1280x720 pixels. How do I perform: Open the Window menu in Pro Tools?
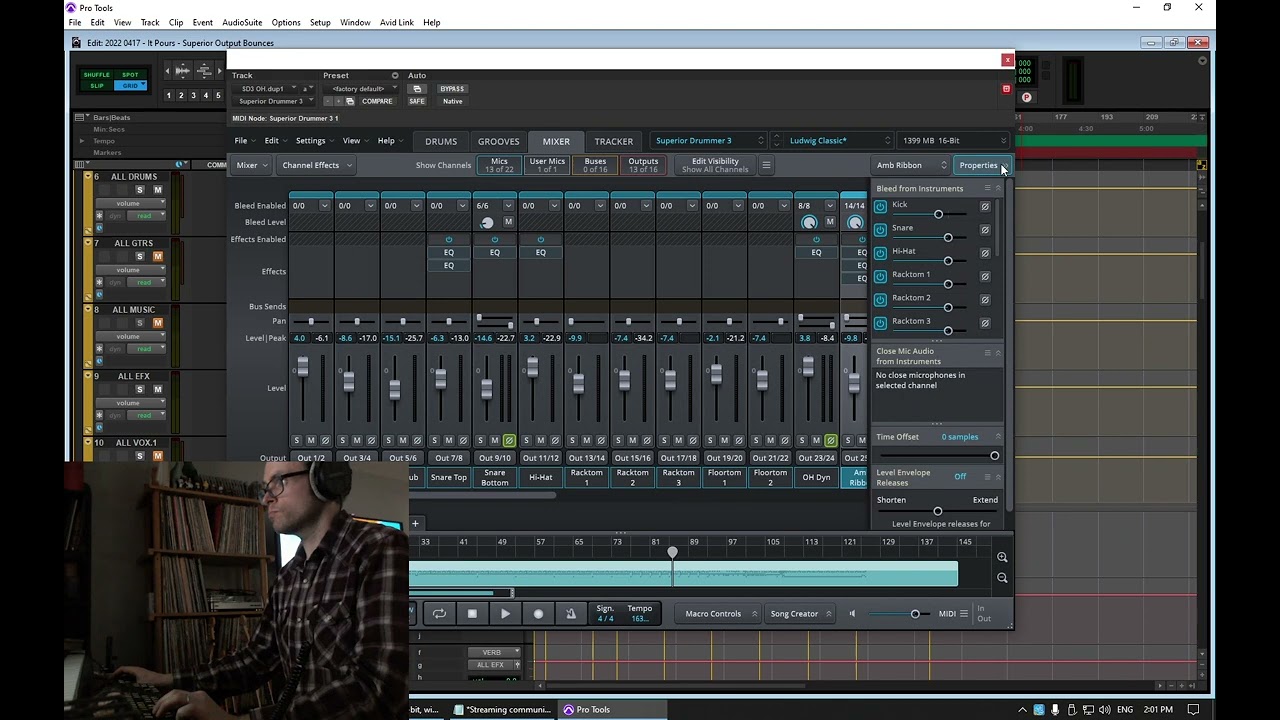point(355,22)
